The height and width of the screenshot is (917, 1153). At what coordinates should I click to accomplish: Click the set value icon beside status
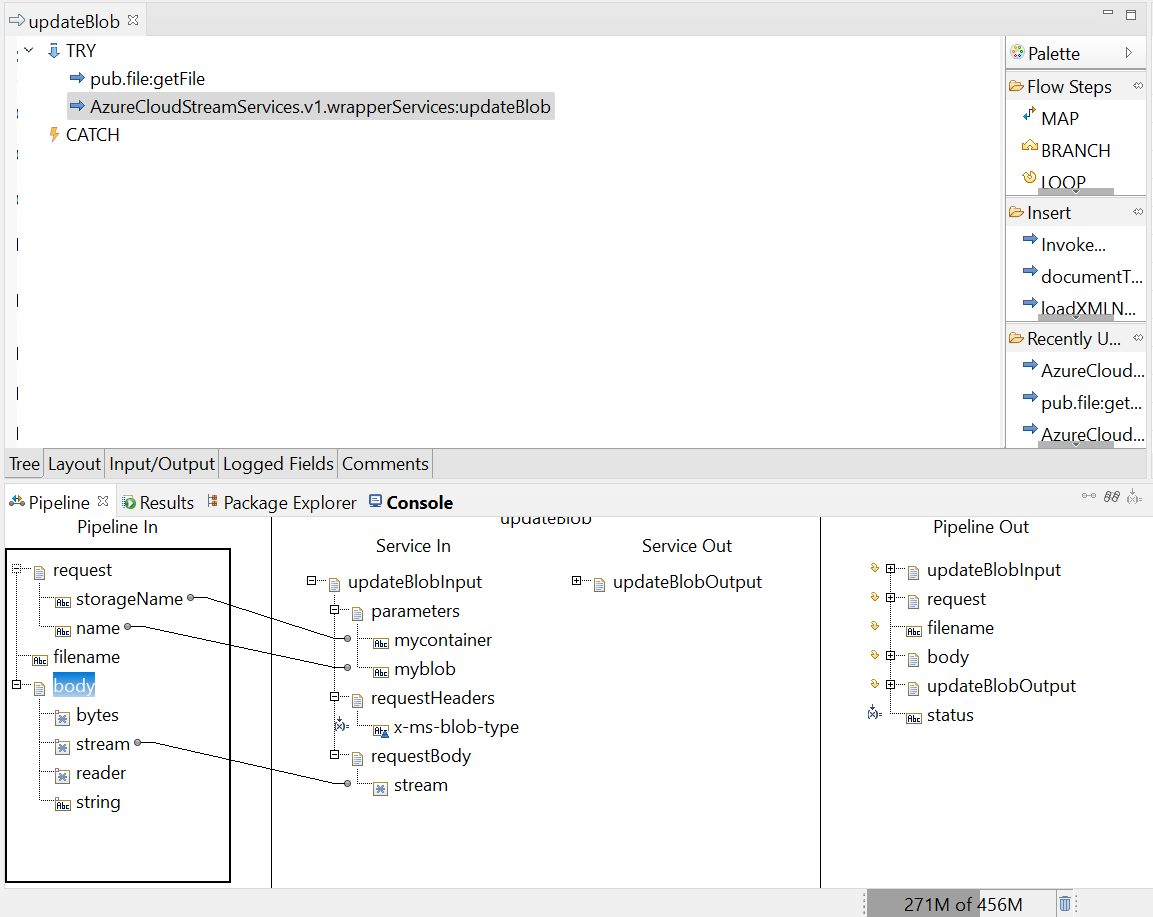point(874,713)
